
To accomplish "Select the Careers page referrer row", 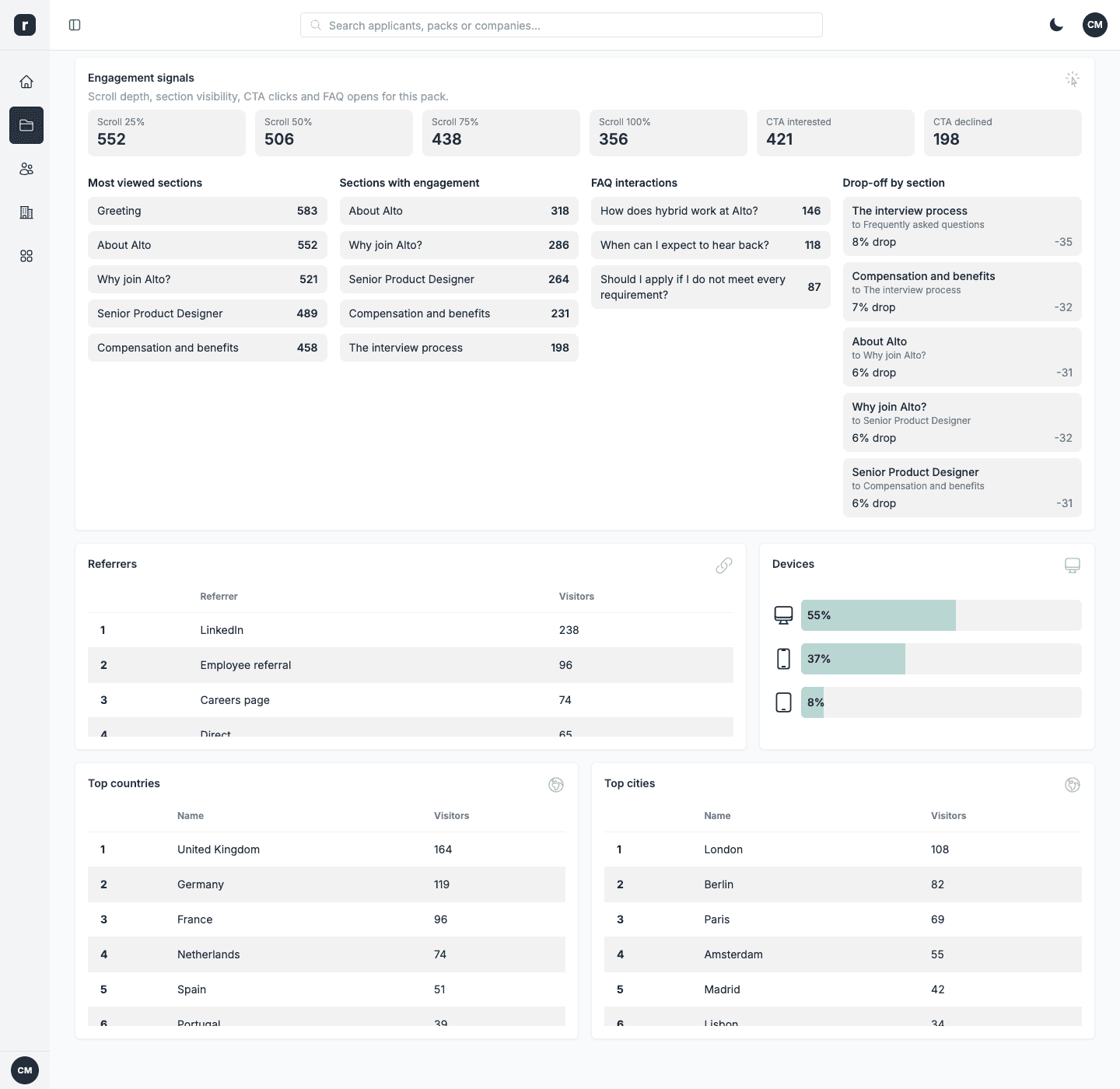I will [x=411, y=700].
